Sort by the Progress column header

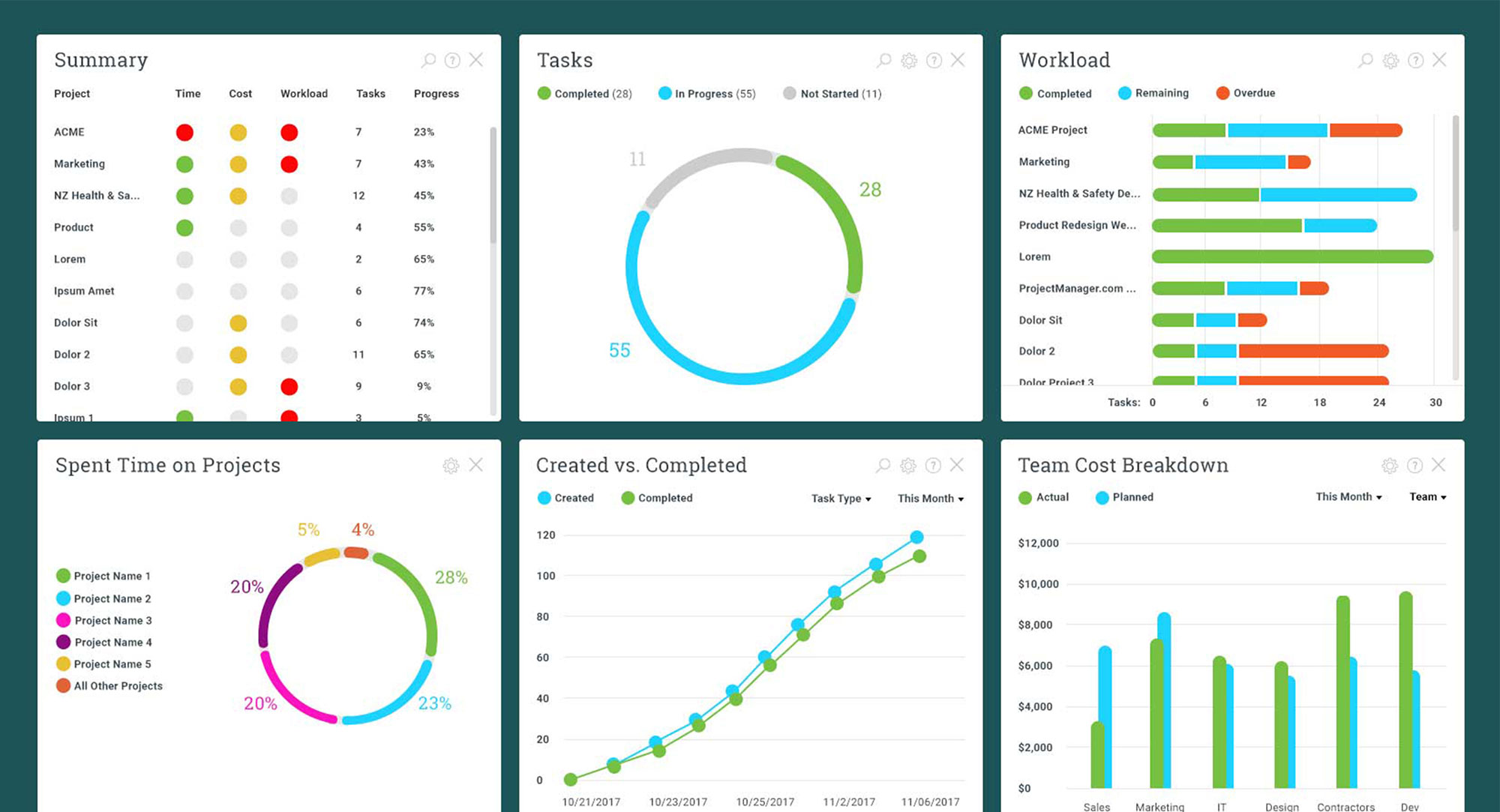[436, 94]
